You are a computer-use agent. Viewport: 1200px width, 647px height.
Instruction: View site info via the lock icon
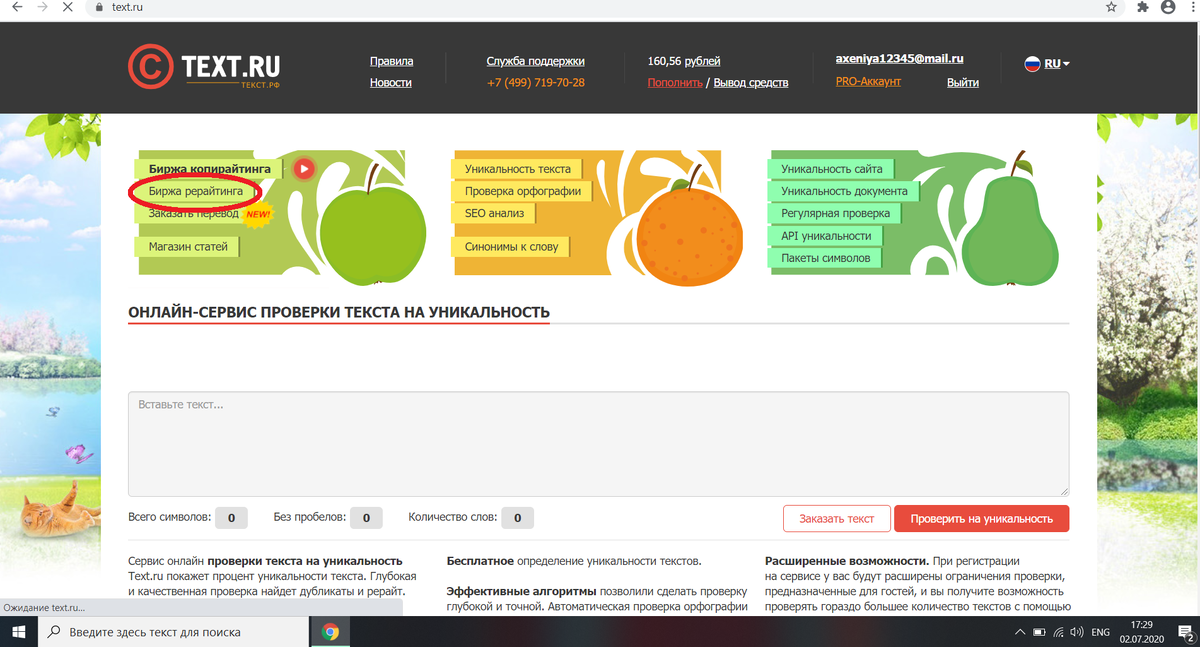[97, 6]
